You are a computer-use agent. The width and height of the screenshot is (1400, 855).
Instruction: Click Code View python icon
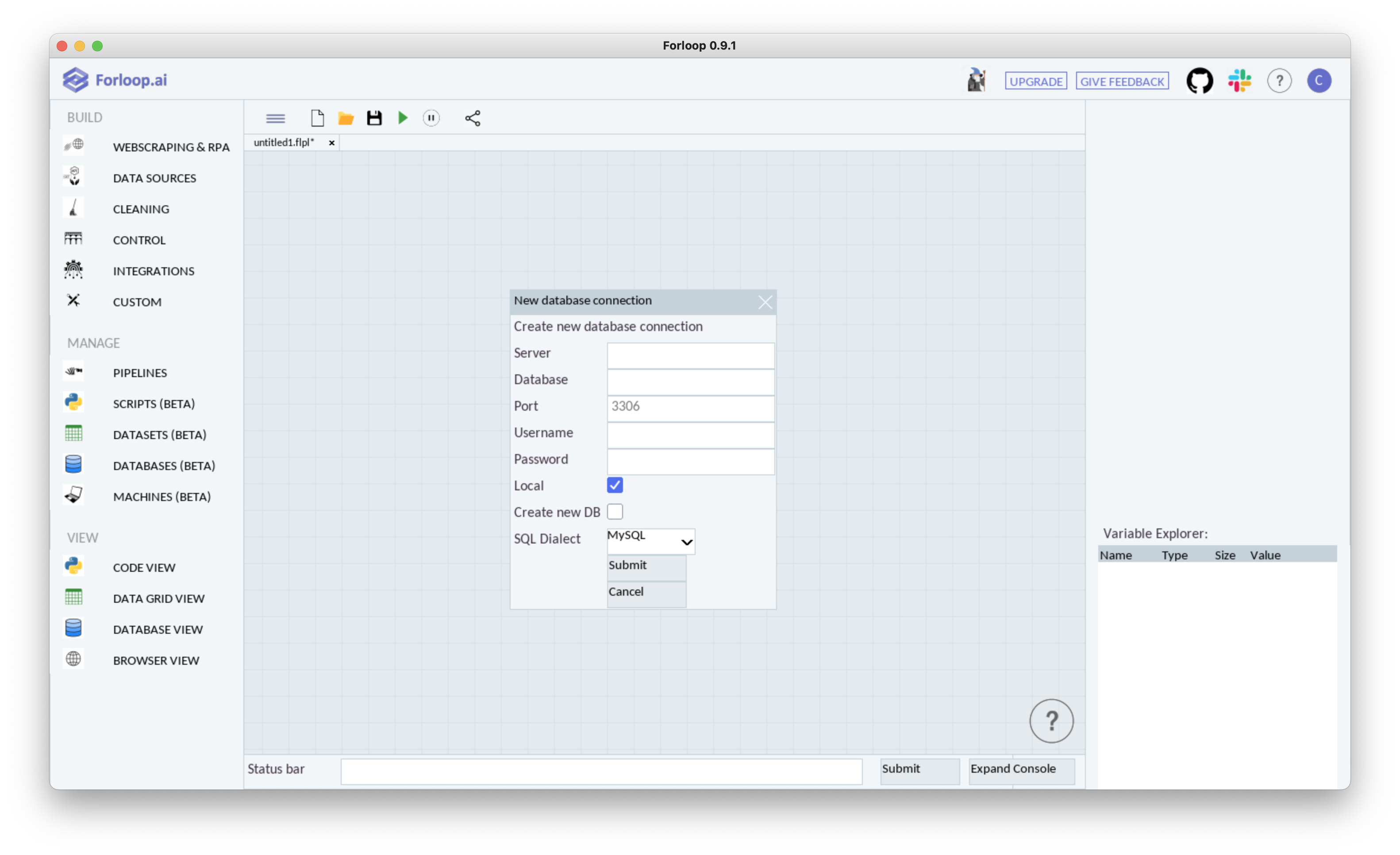pos(73,566)
